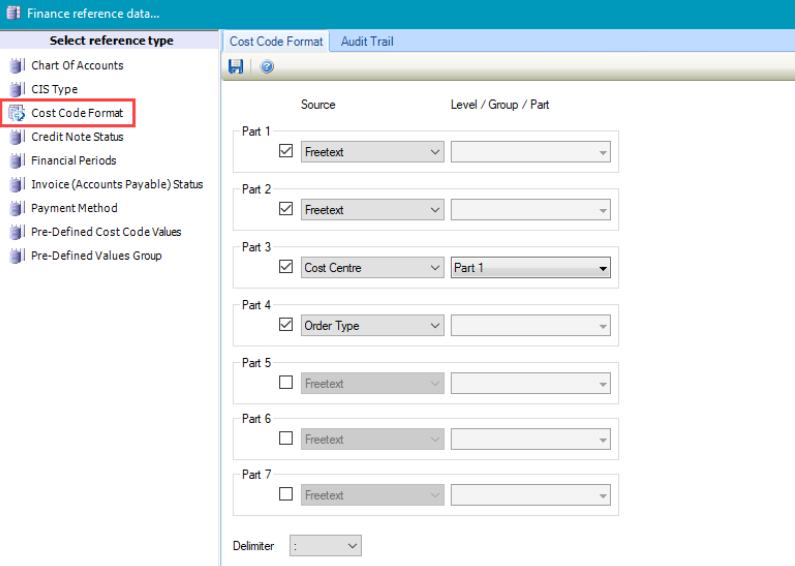Switch to the Audit Trail tab
The width and height of the screenshot is (795, 566).
click(368, 41)
